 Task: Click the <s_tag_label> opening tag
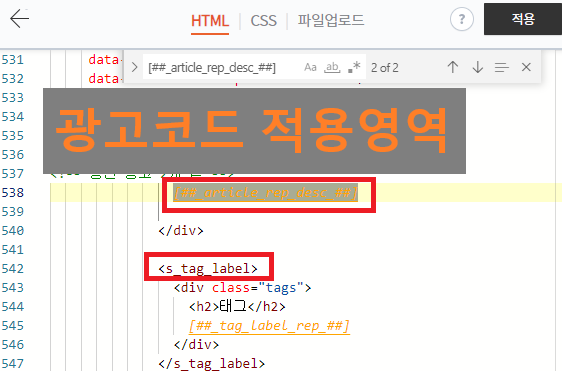coord(208,268)
